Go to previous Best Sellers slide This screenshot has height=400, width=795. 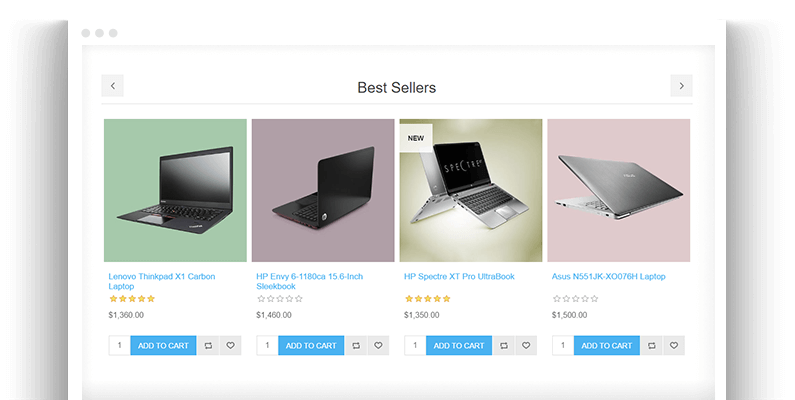click(x=113, y=86)
